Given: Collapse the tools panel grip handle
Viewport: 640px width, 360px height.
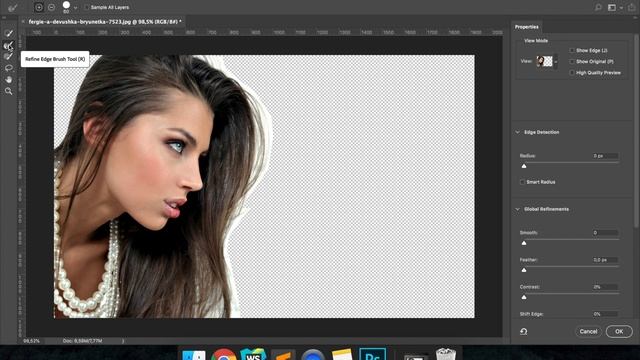Looking at the screenshot, I should click(4, 18).
